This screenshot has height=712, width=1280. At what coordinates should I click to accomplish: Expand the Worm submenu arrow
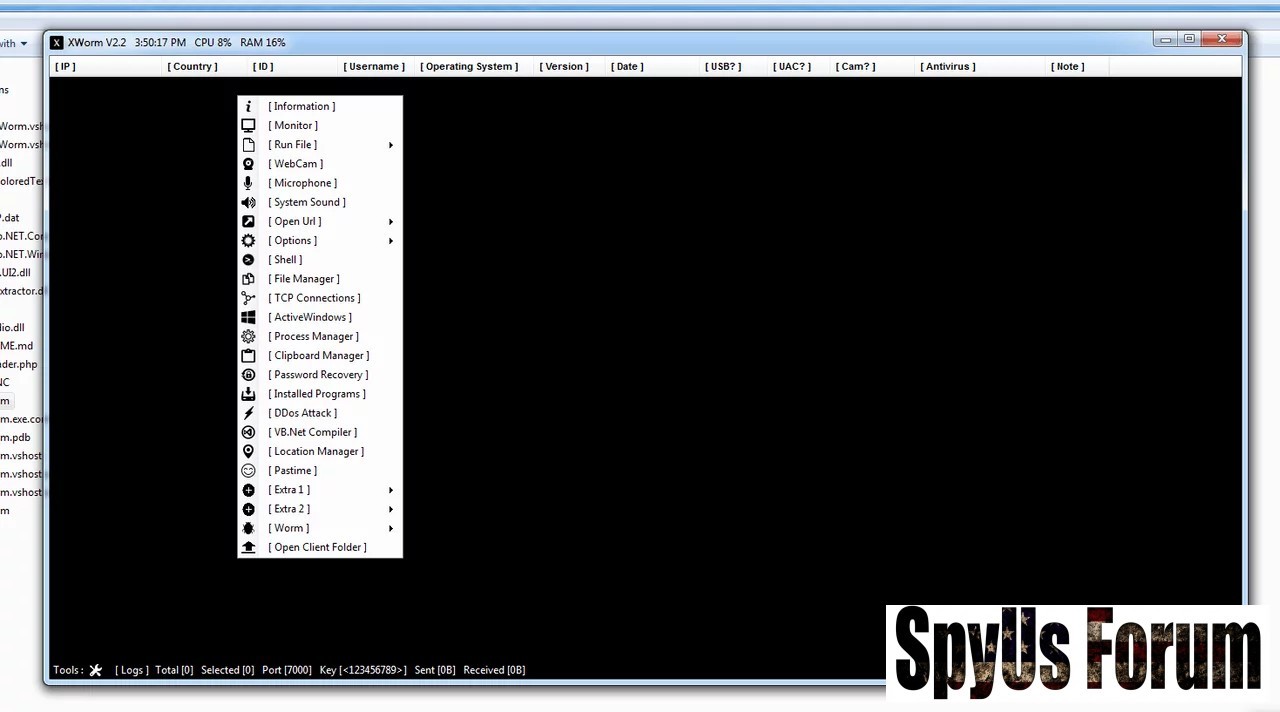pos(390,529)
